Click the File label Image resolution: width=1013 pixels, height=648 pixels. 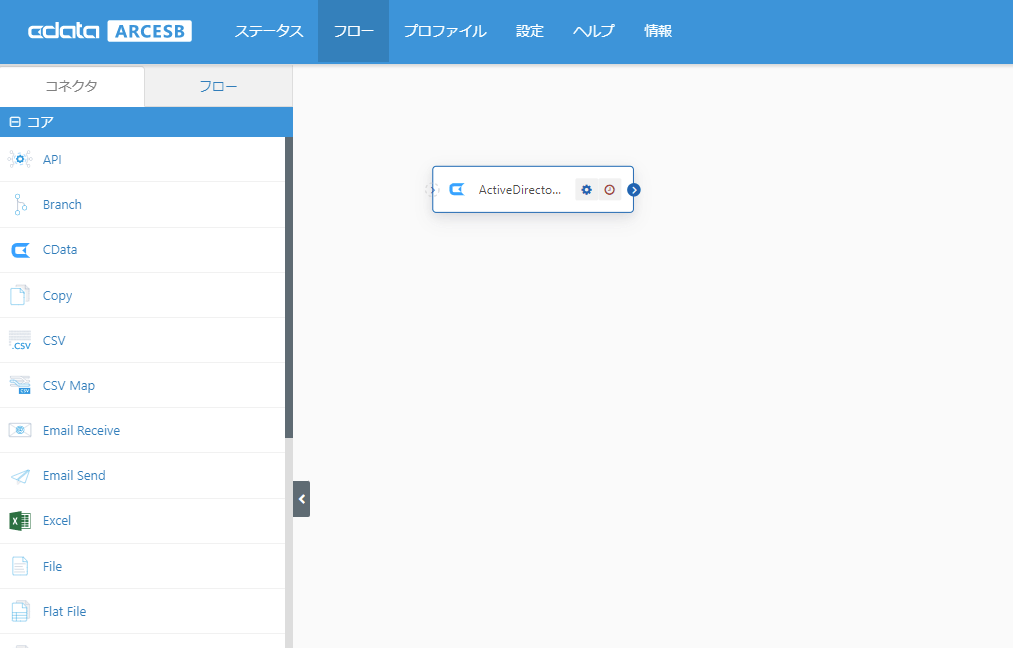(x=52, y=567)
